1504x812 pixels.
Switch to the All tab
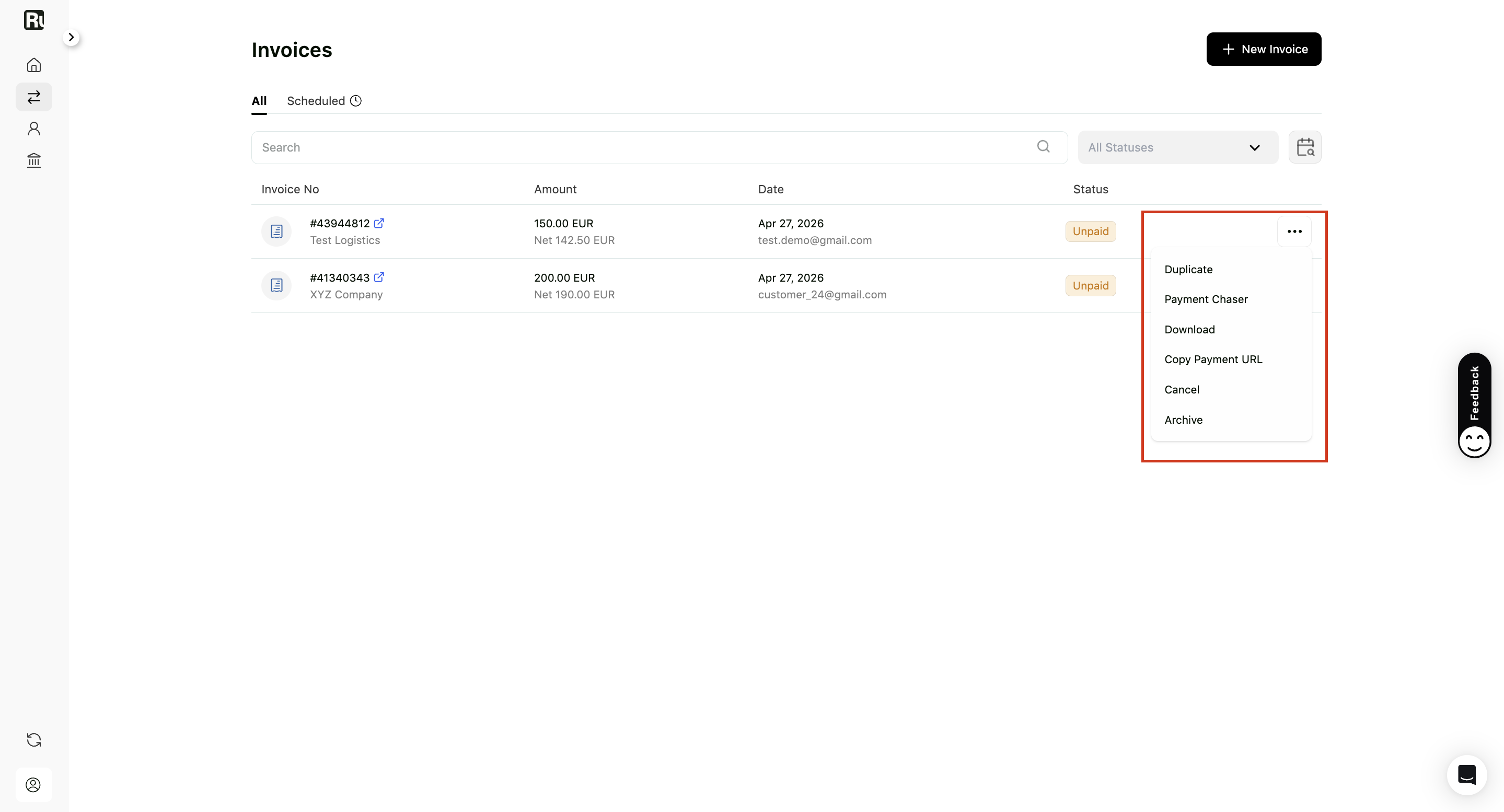tap(259, 101)
